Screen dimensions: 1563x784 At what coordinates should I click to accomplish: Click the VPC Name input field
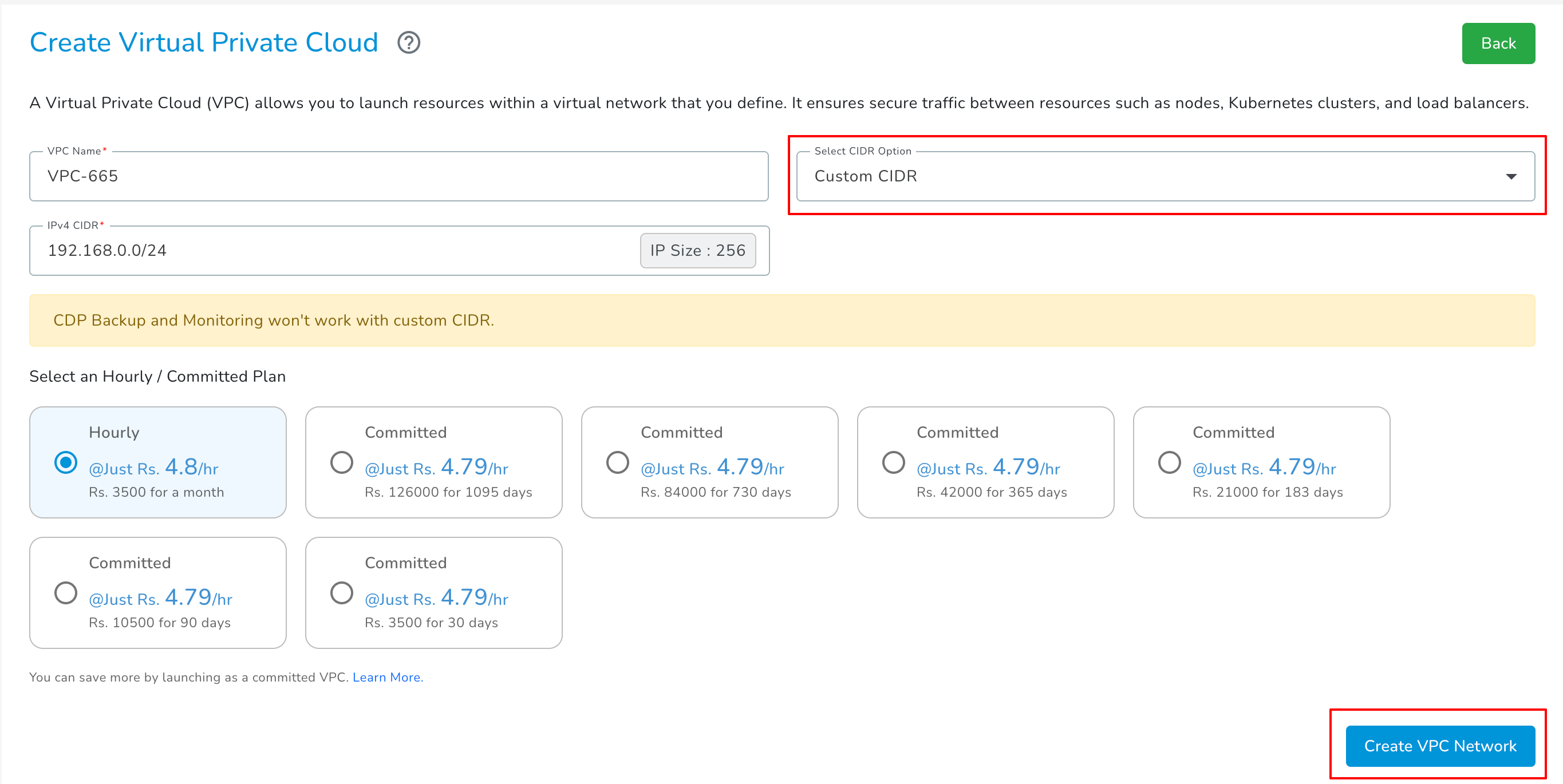point(364,176)
